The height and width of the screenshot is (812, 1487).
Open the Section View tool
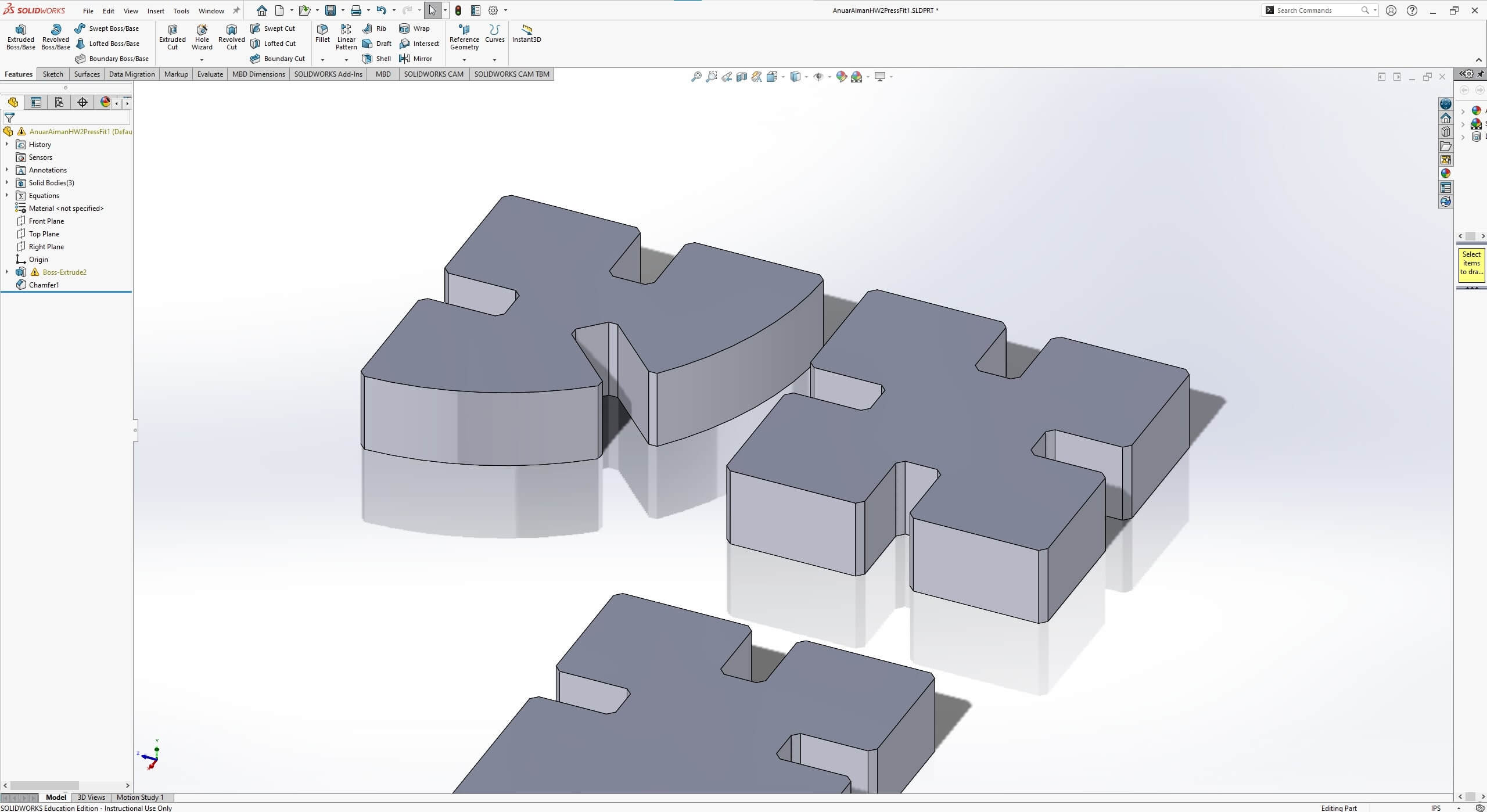click(741, 77)
